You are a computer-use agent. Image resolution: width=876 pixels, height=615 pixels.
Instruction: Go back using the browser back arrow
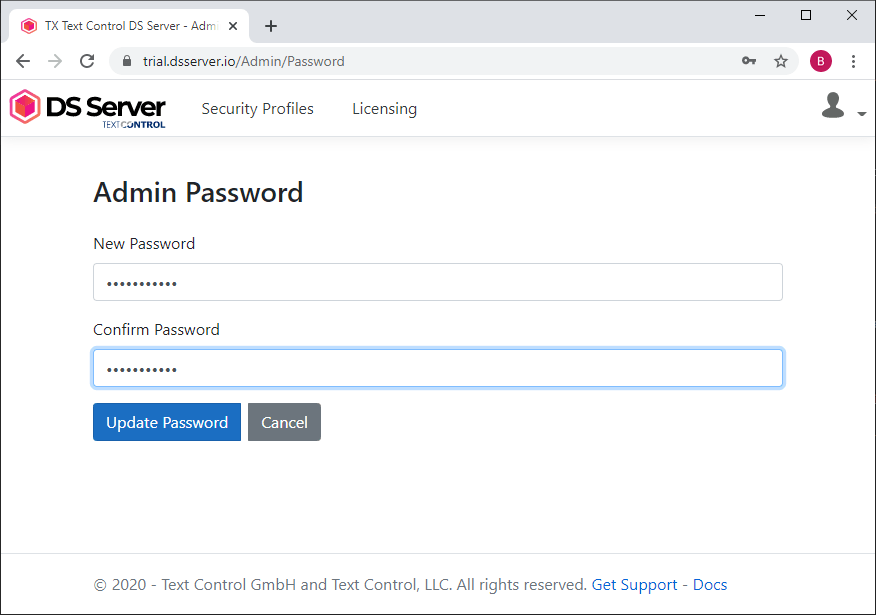(x=23, y=61)
